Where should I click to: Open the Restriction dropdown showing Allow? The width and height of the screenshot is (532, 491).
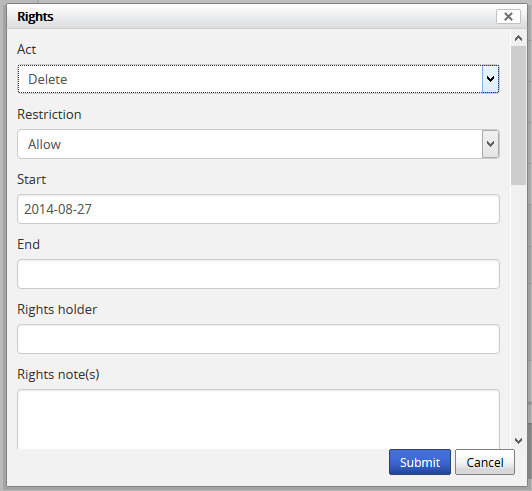coord(258,144)
